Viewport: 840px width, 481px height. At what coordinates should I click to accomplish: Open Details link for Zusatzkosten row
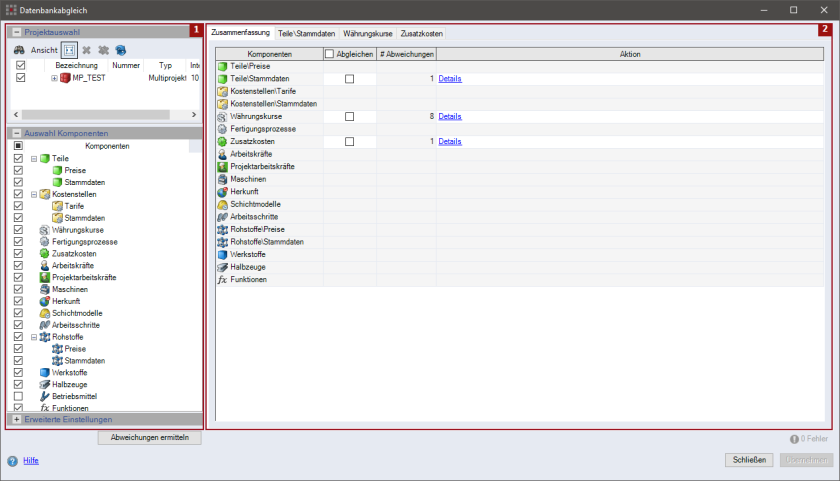coord(450,141)
